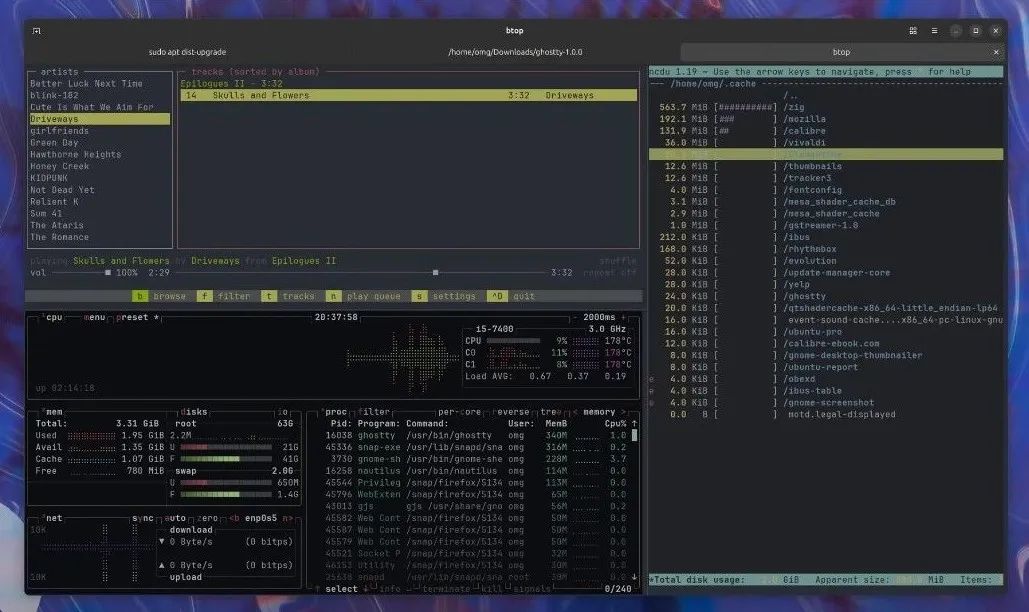The width and height of the screenshot is (1029, 612).
Task: Select the gnome-sh process row 3730
Action: coord(476,459)
